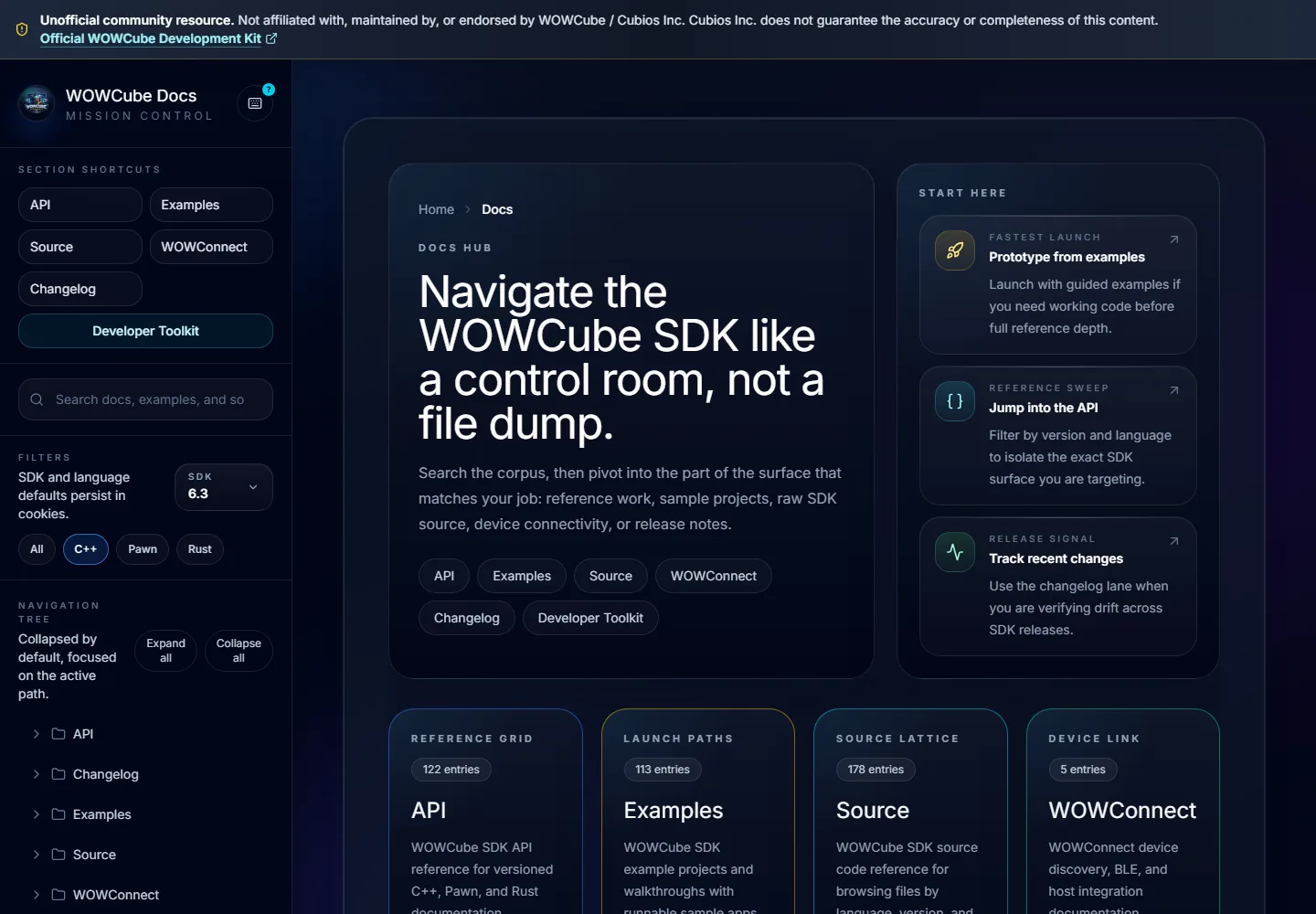This screenshot has height=914, width=1316.
Task: Open the Changelog section shortcut in sidebar
Action: point(80,289)
